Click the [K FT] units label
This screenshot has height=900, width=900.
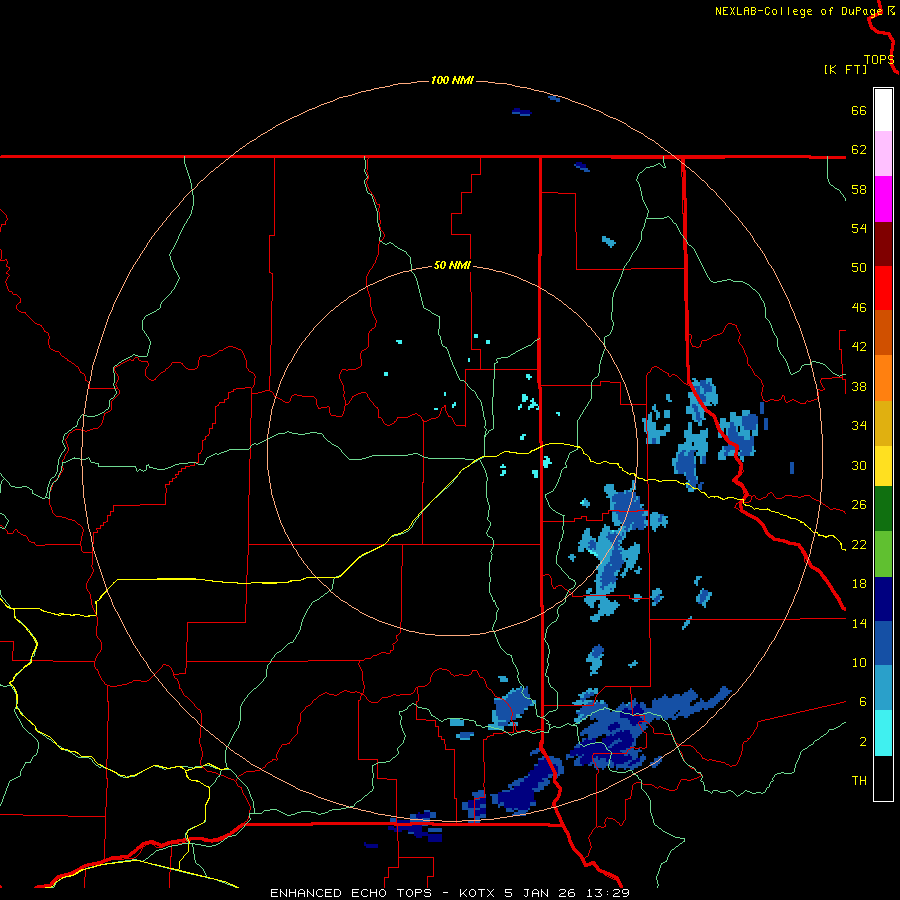pyautogui.click(x=845, y=69)
